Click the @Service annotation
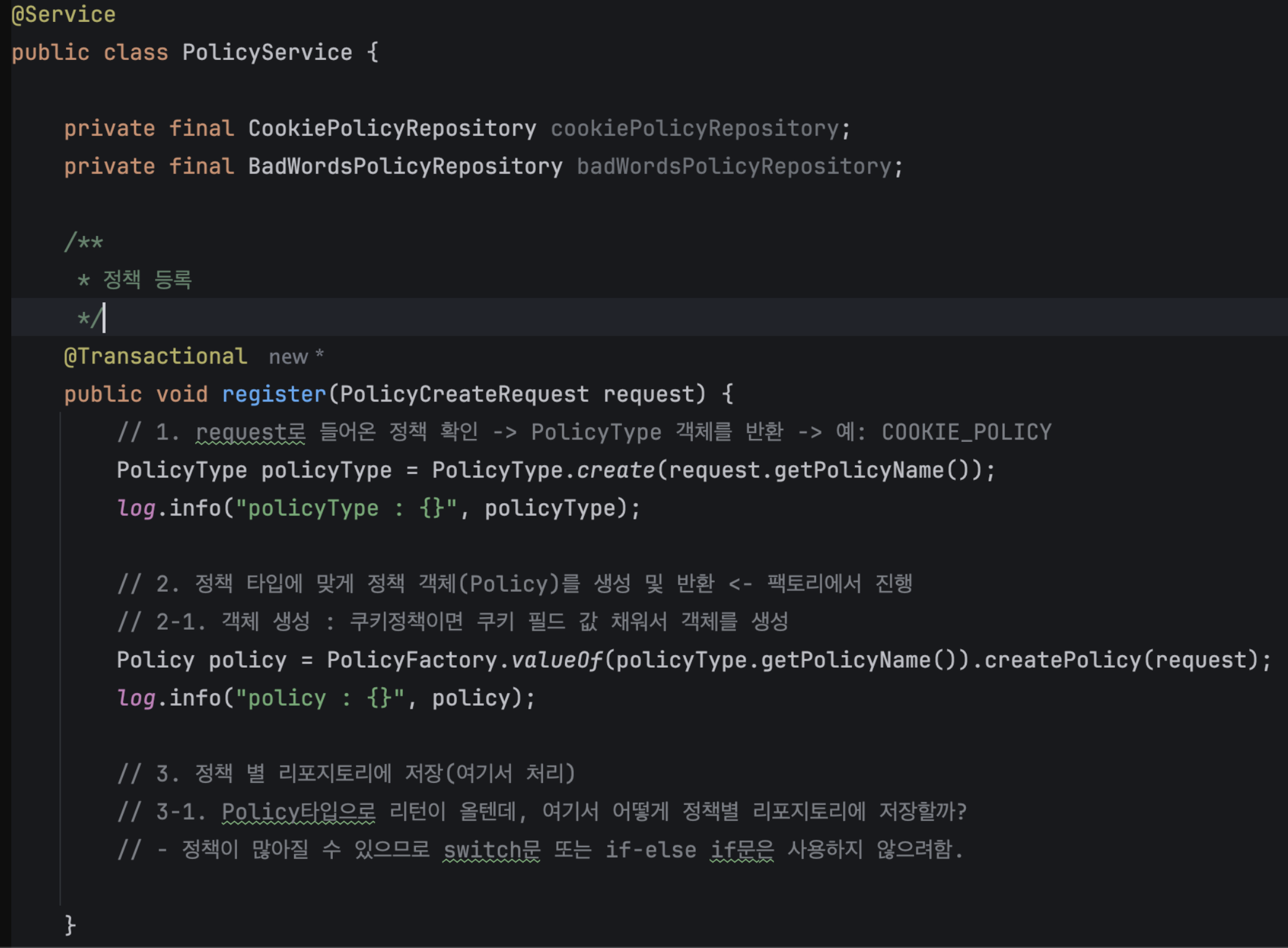Viewport: 1288px width, 948px height. point(64,14)
